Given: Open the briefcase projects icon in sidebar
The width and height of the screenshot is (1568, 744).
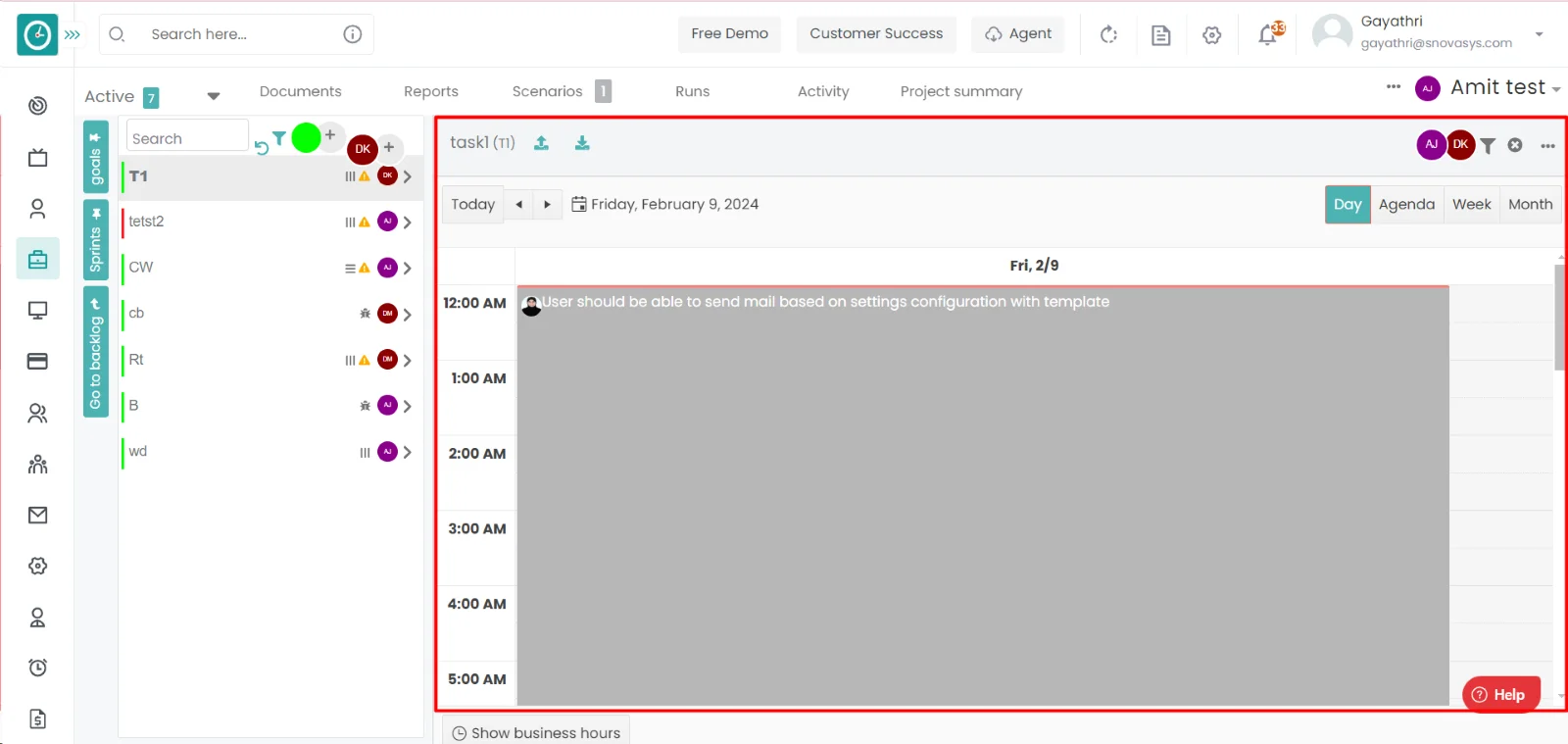Looking at the screenshot, I should tap(37, 260).
